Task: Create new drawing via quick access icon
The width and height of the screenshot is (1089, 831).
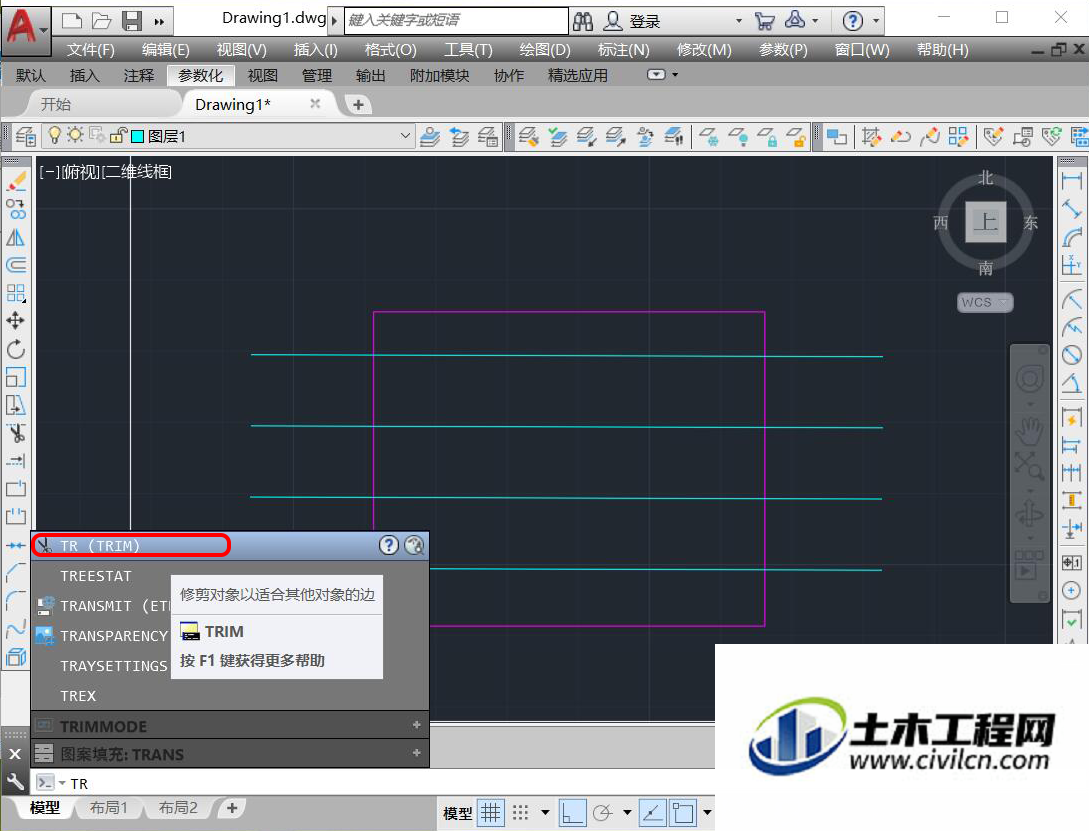Action: (72, 21)
